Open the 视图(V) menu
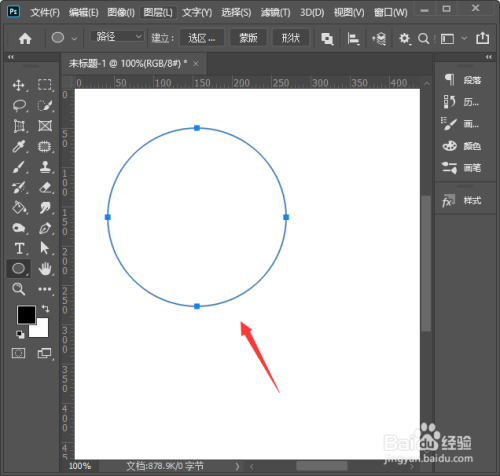The height and width of the screenshot is (476, 500). 349,13
